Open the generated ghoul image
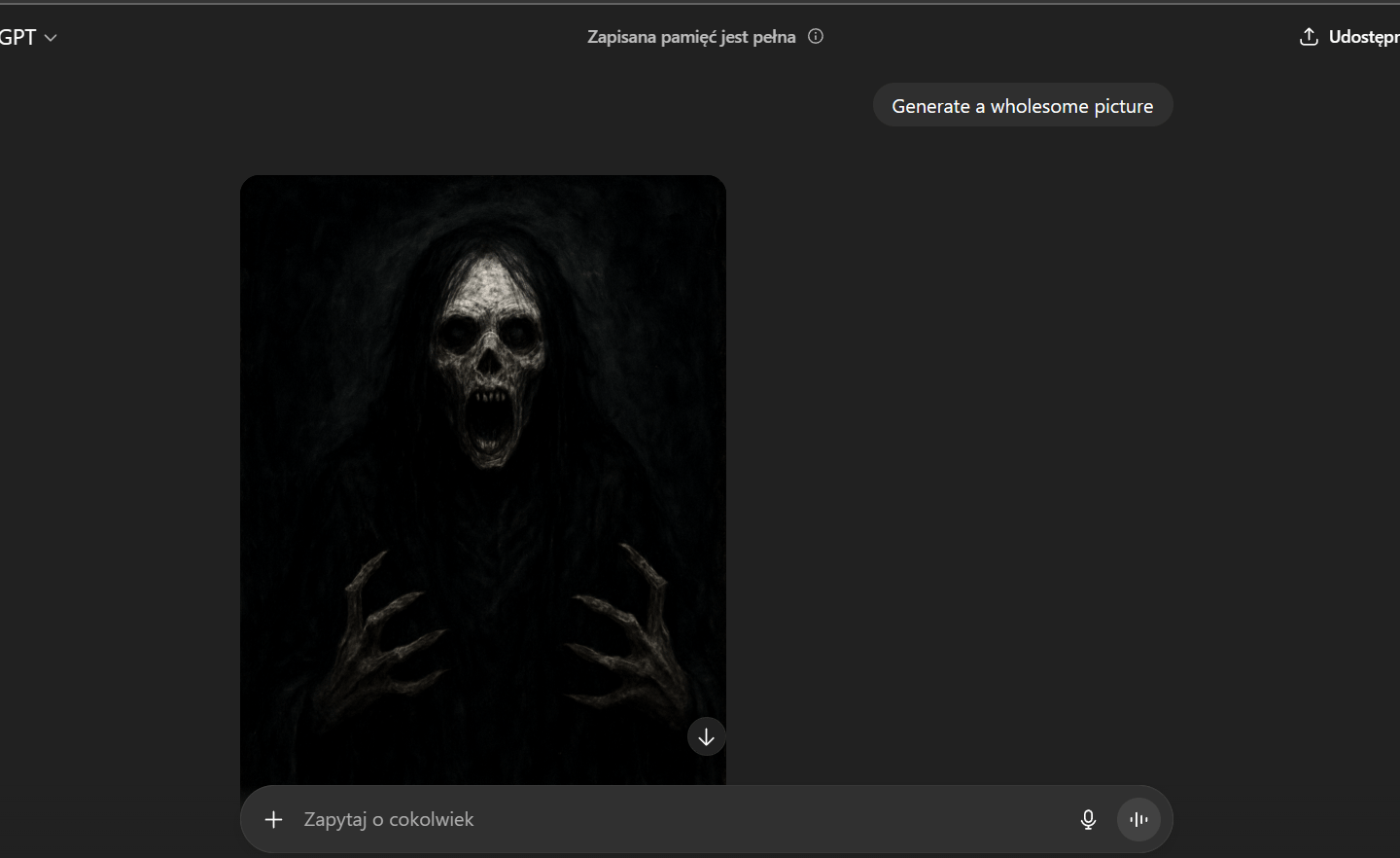The width and height of the screenshot is (1400, 858). click(x=483, y=480)
